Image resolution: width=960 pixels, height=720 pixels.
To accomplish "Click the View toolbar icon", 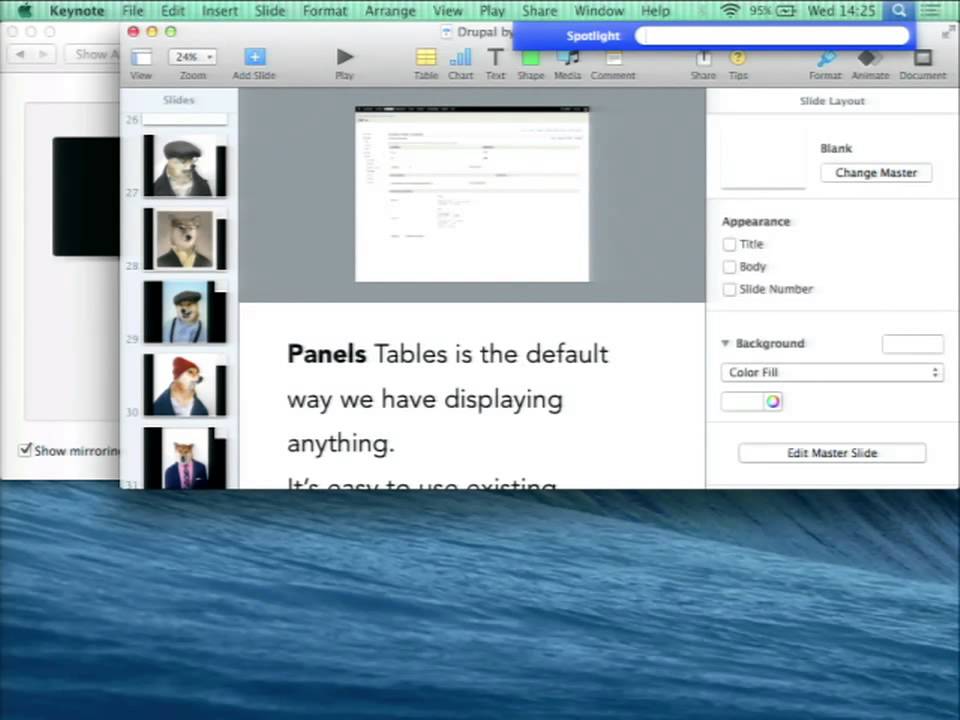I will pyautogui.click(x=141, y=57).
